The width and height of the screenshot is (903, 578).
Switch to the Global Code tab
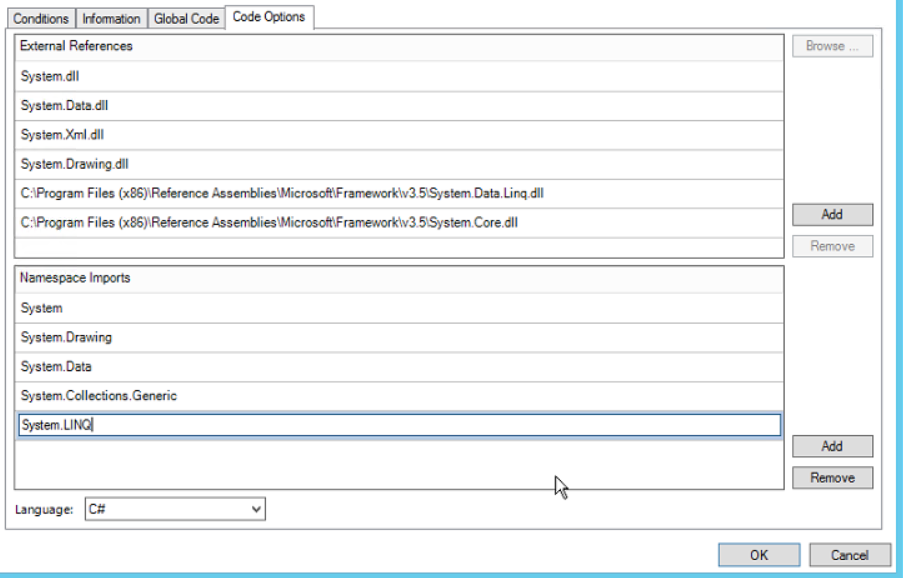pyautogui.click(x=186, y=18)
